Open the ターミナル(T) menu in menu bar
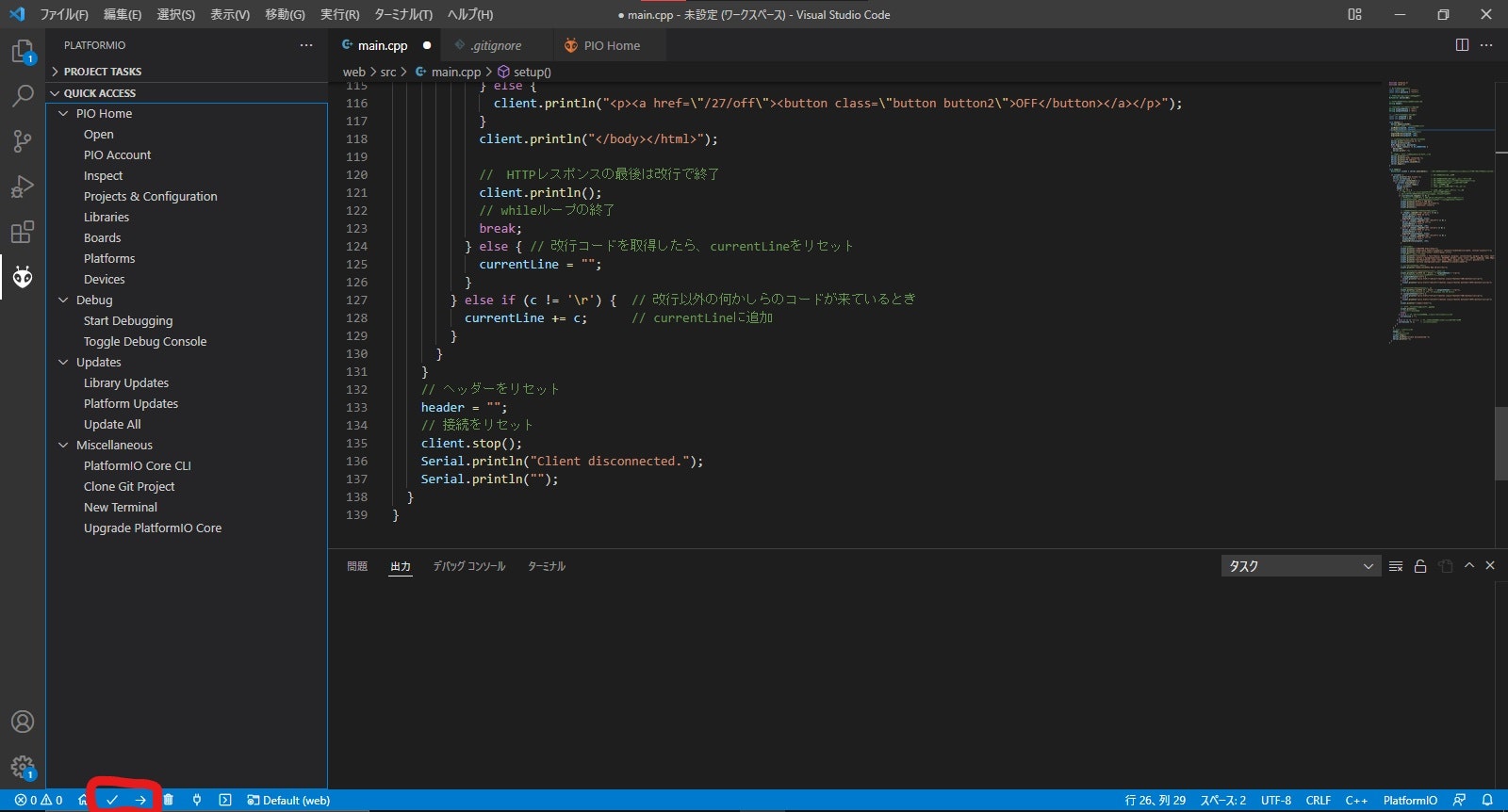Viewport: 1508px width, 812px height. pyautogui.click(x=403, y=14)
